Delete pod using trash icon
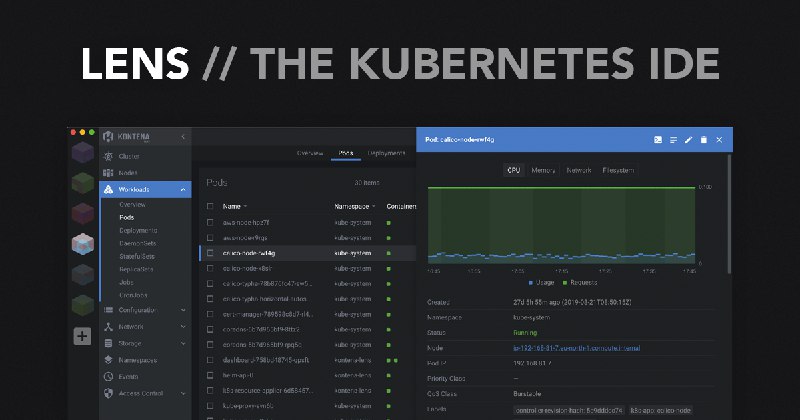Screen dimensions: 800x420 [x=703, y=140]
